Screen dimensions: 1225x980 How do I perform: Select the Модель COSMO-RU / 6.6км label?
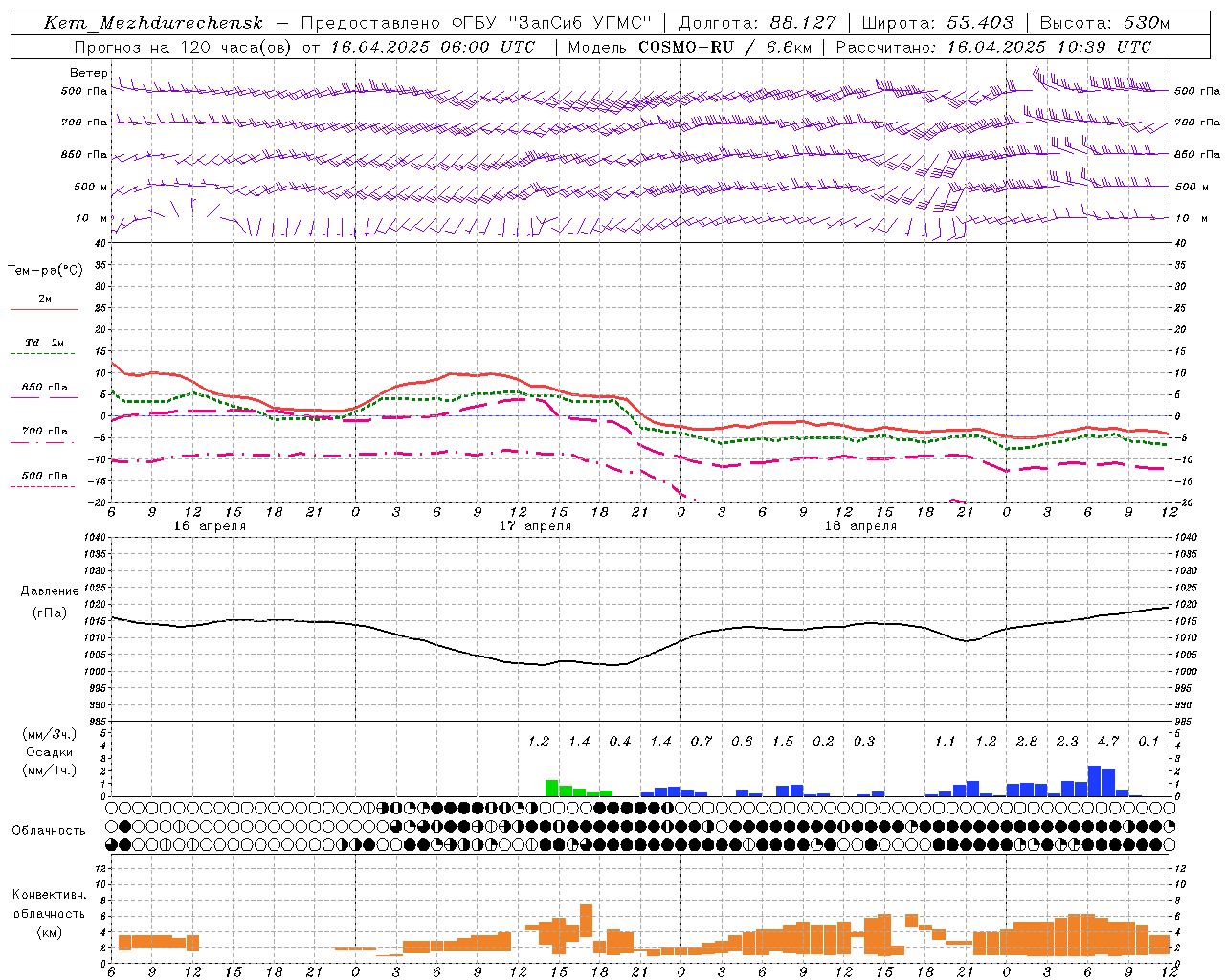pos(689,47)
